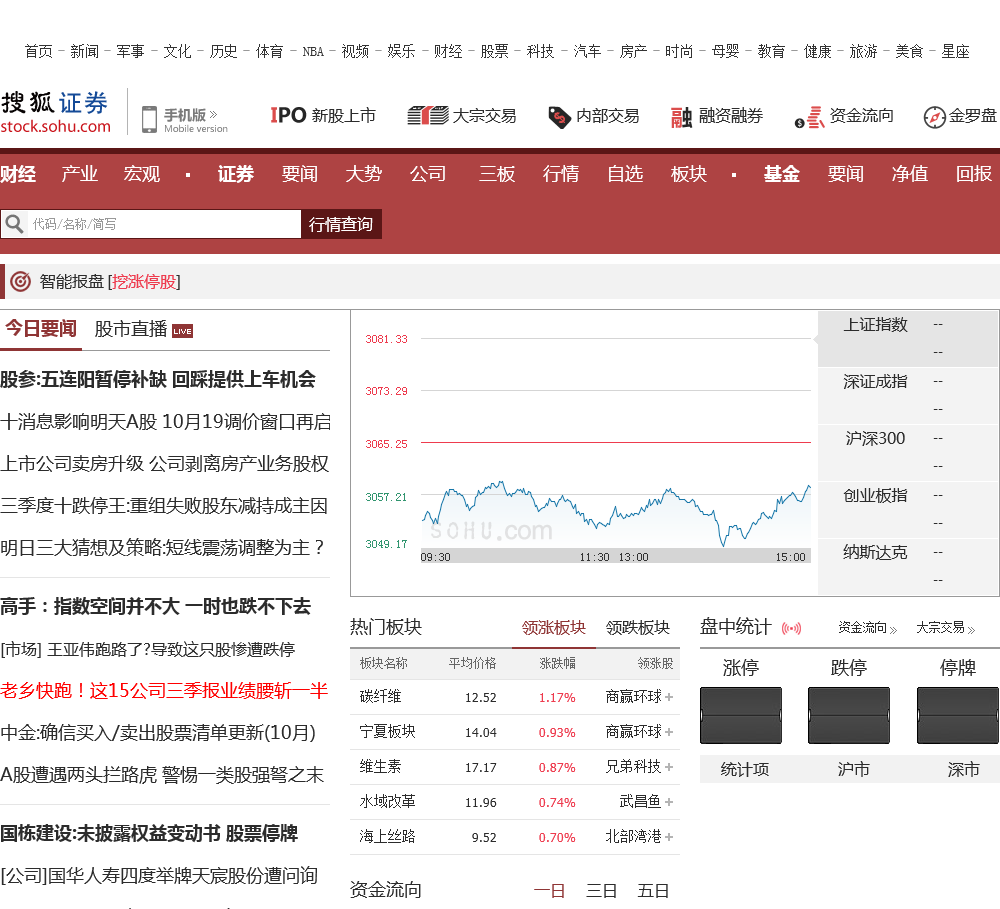
Task: Open 财经 in the red navigation bar
Action: 18,174
